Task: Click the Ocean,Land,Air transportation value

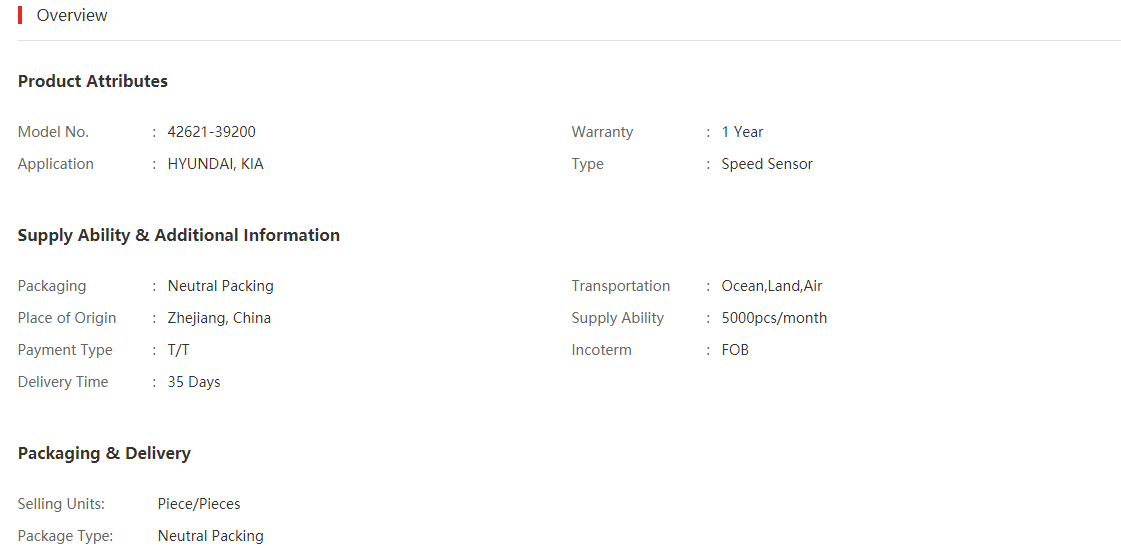Action: (x=772, y=286)
